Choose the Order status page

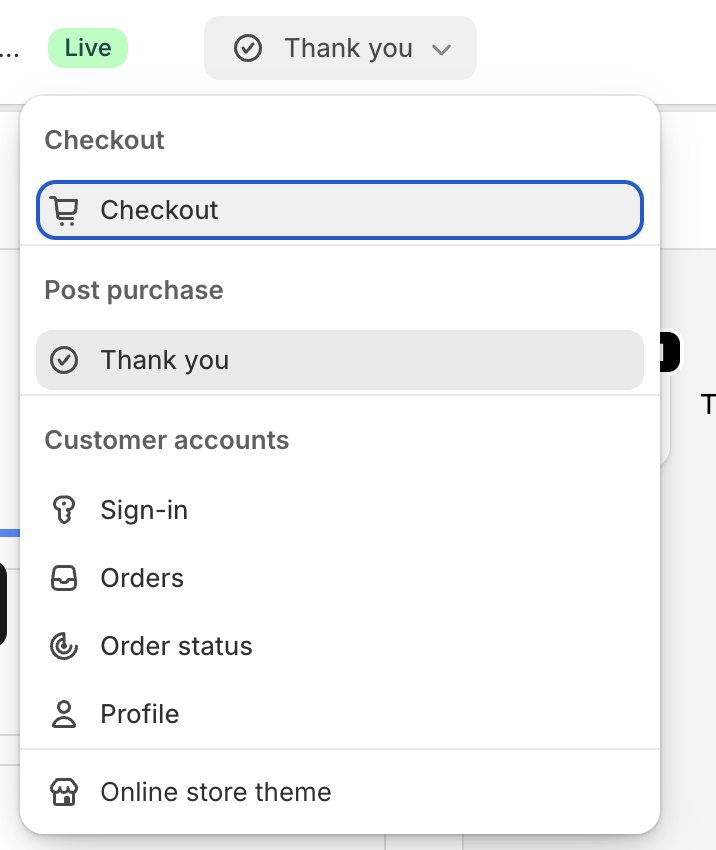pos(340,646)
